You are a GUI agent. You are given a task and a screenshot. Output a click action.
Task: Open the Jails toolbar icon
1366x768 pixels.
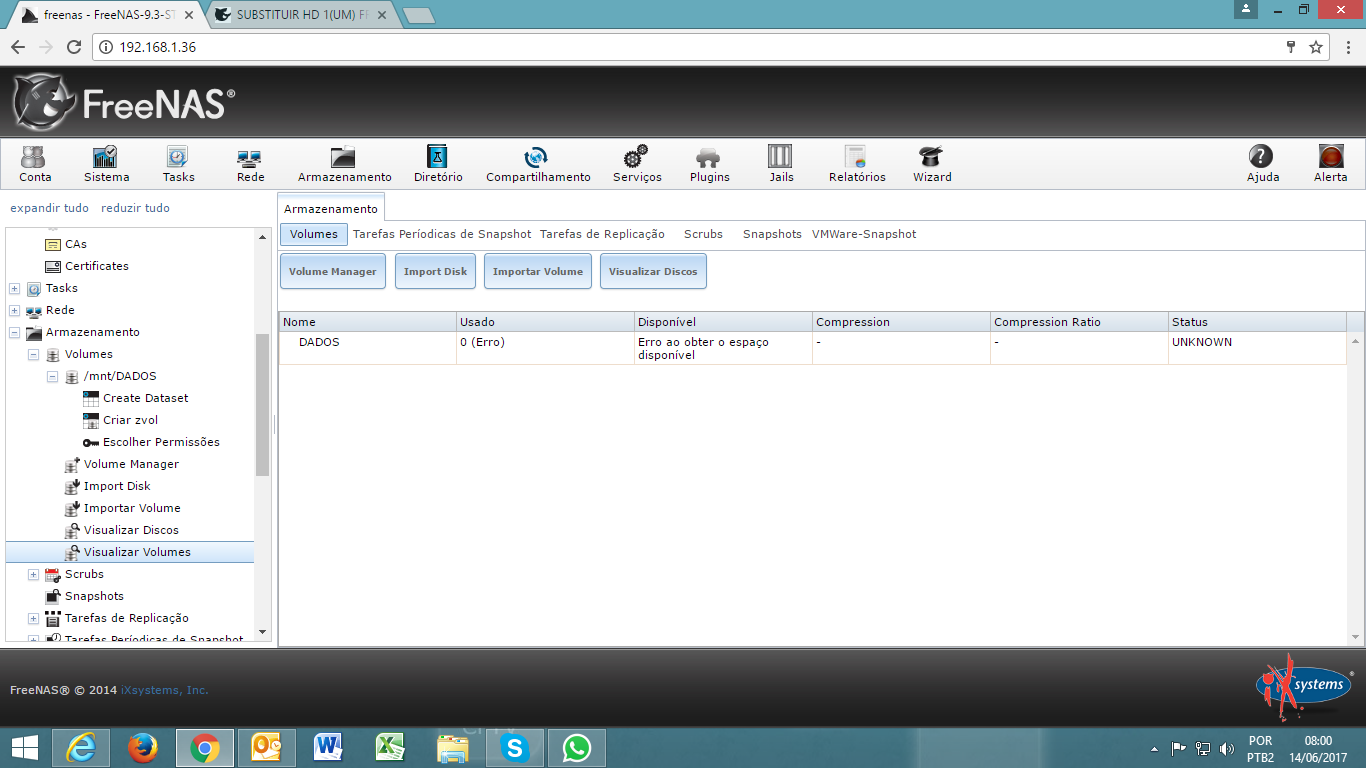(x=781, y=164)
